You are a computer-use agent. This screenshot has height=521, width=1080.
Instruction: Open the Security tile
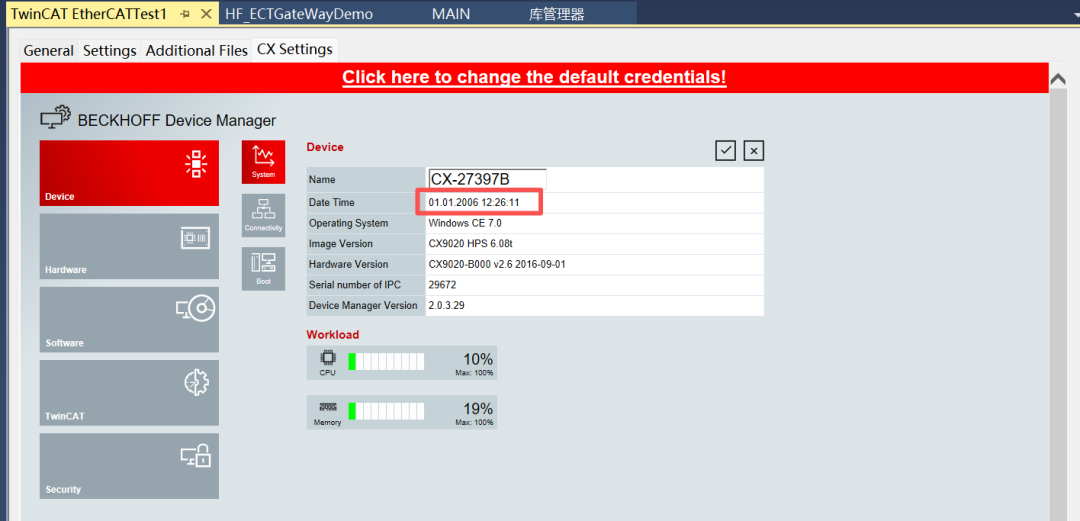(129, 466)
